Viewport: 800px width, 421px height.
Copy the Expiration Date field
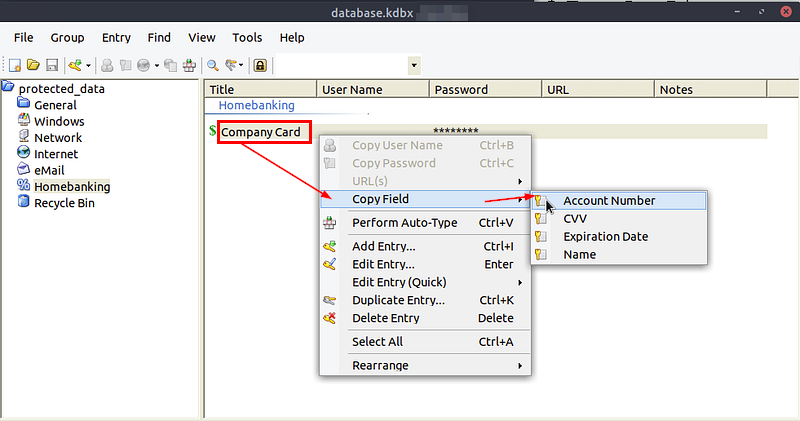coord(619,236)
